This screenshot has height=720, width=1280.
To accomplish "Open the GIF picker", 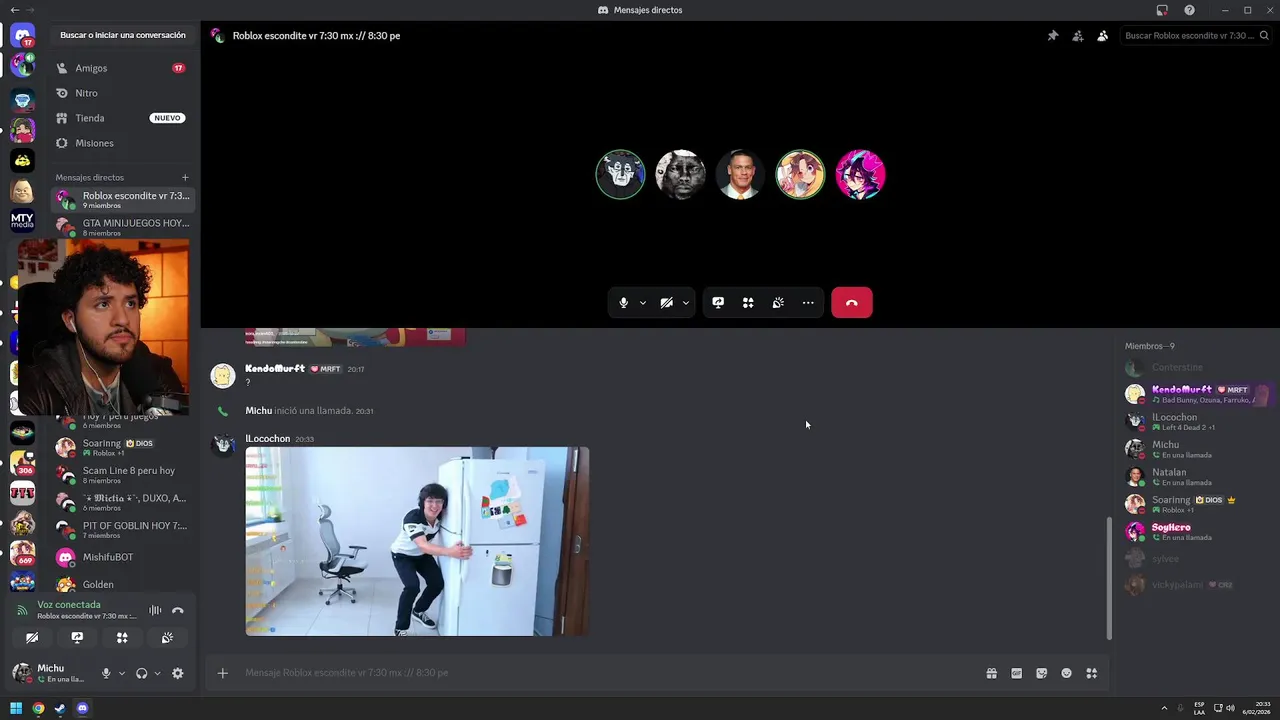I will click(1016, 673).
